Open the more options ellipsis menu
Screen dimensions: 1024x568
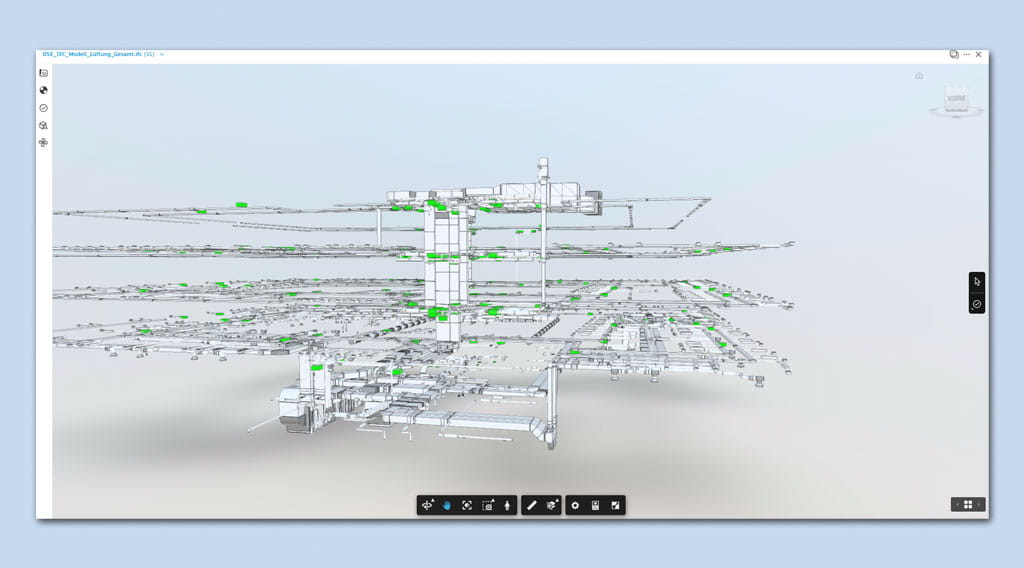click(966, 55)
